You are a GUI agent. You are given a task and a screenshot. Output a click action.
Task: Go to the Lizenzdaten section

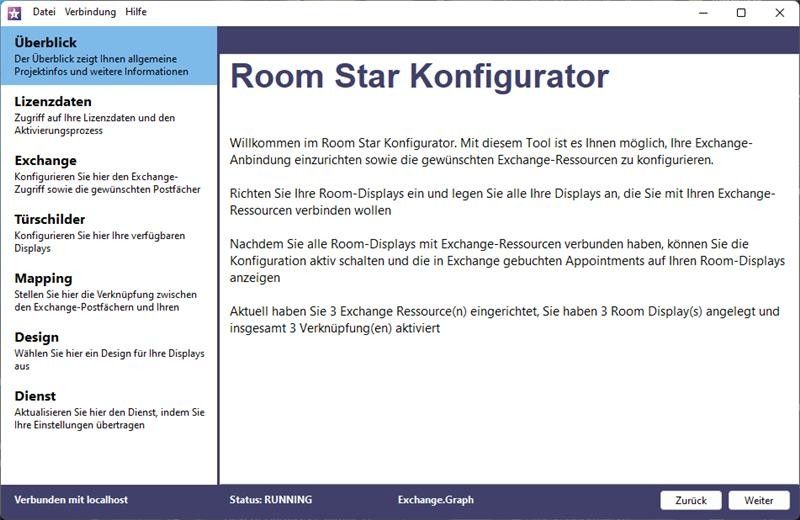coord(109,115)
